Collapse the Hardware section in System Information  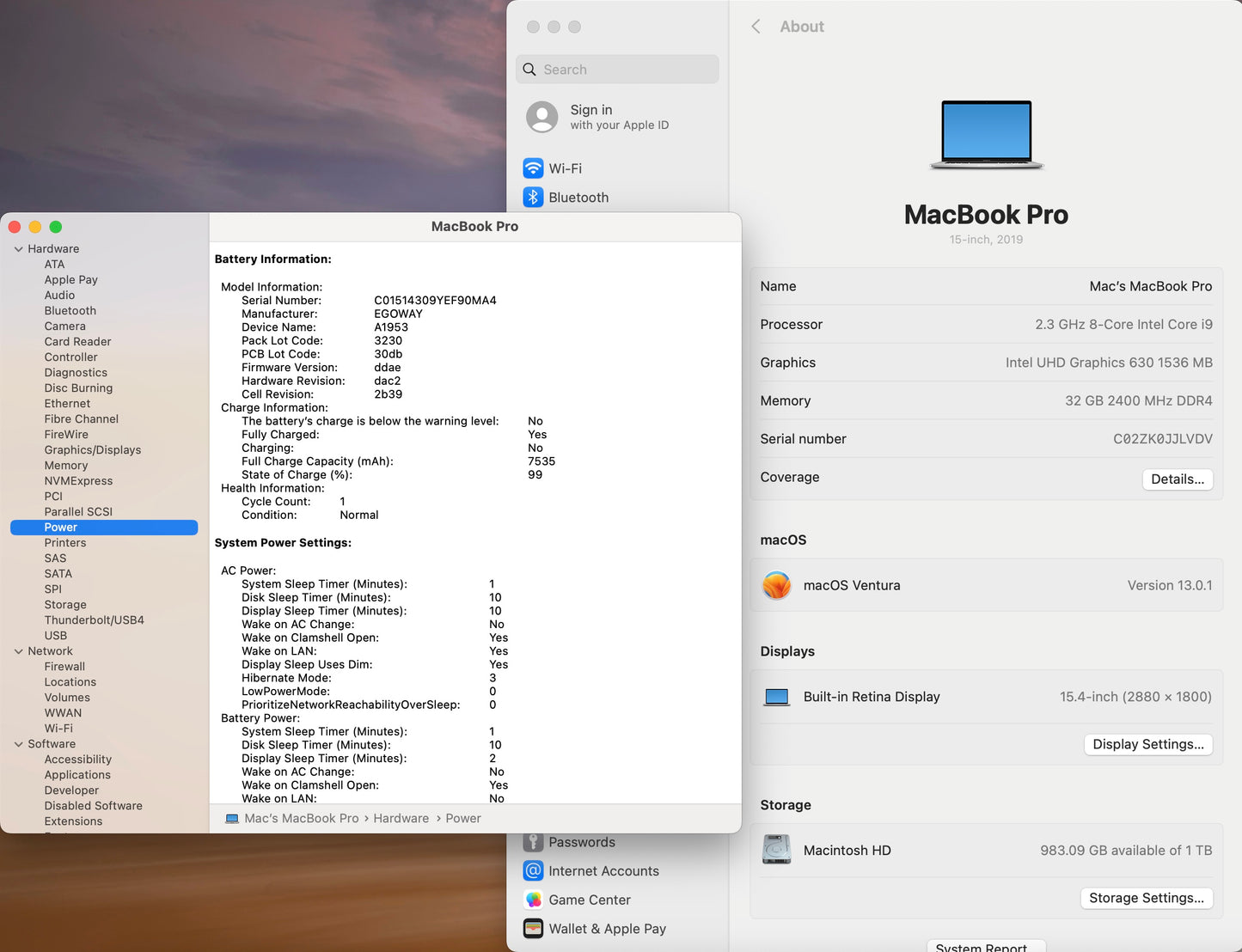18,248
